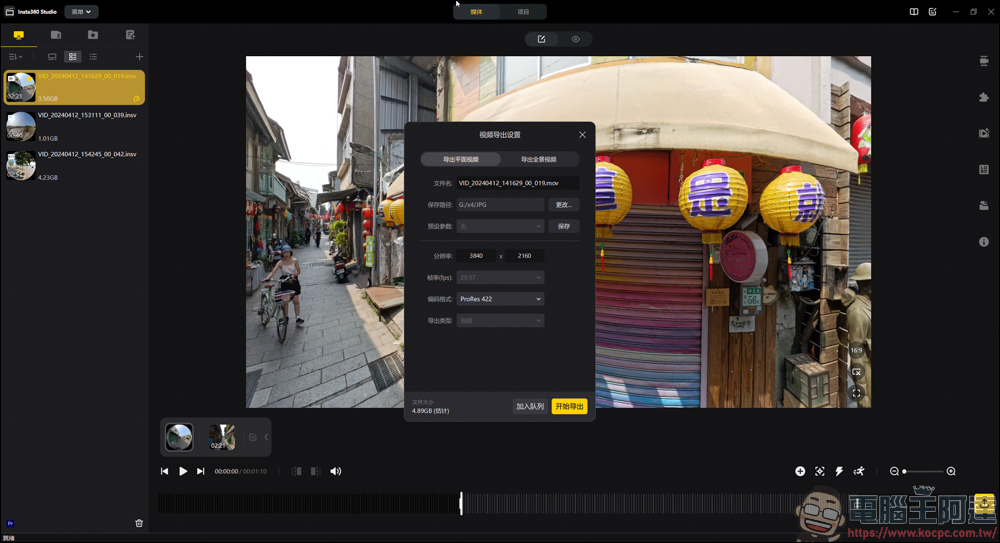Open the layout panel icon in title bar
The height and width of the screenshot is (543, 1000).
point(914,11)
